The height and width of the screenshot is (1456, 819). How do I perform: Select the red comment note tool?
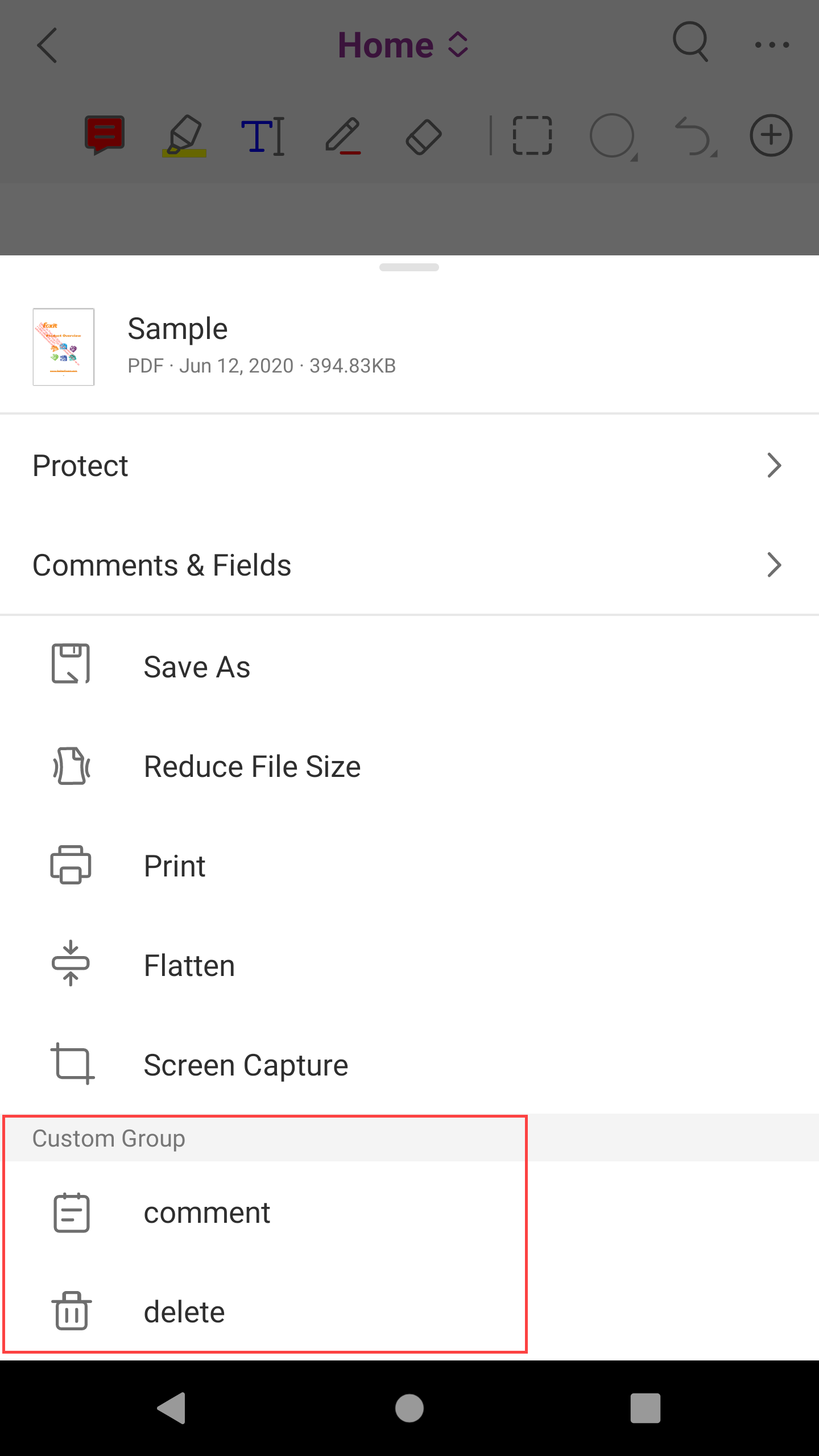pyautogui.click(x=105, y=135)
